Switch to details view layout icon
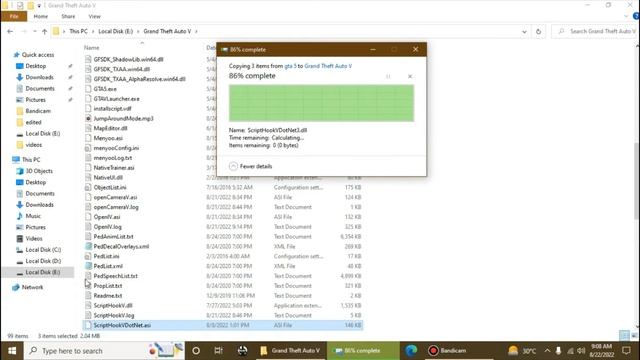This screenshot has height=360, width=640. pos(624,336)
